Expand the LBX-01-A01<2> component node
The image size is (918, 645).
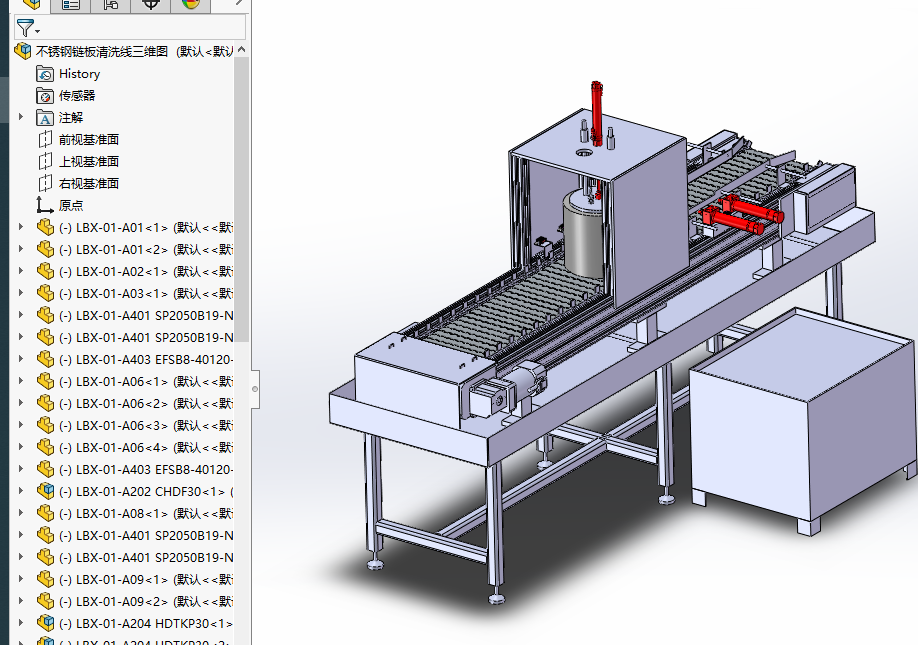tap(21, 249)
